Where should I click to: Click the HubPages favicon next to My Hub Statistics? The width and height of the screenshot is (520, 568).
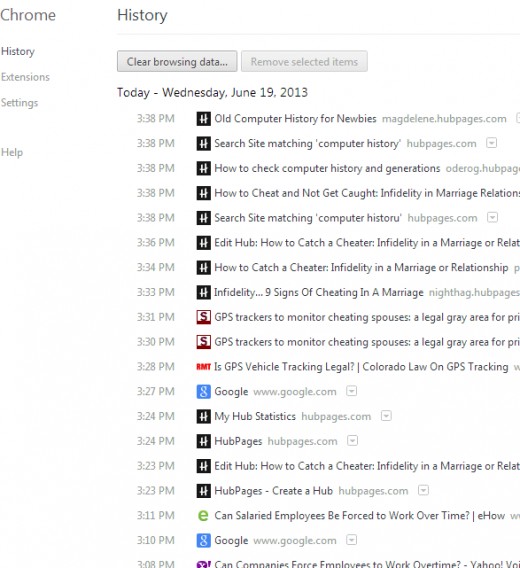203,417
